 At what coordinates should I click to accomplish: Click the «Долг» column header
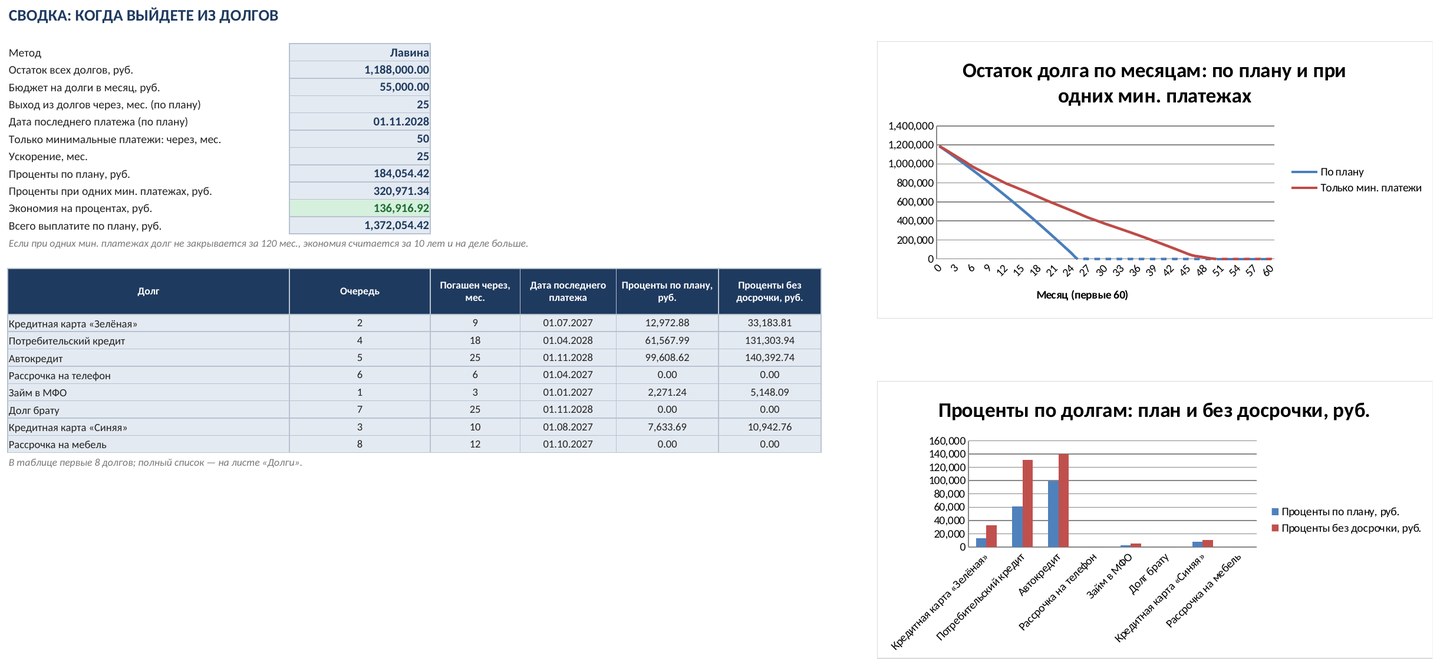coord(148,291)
